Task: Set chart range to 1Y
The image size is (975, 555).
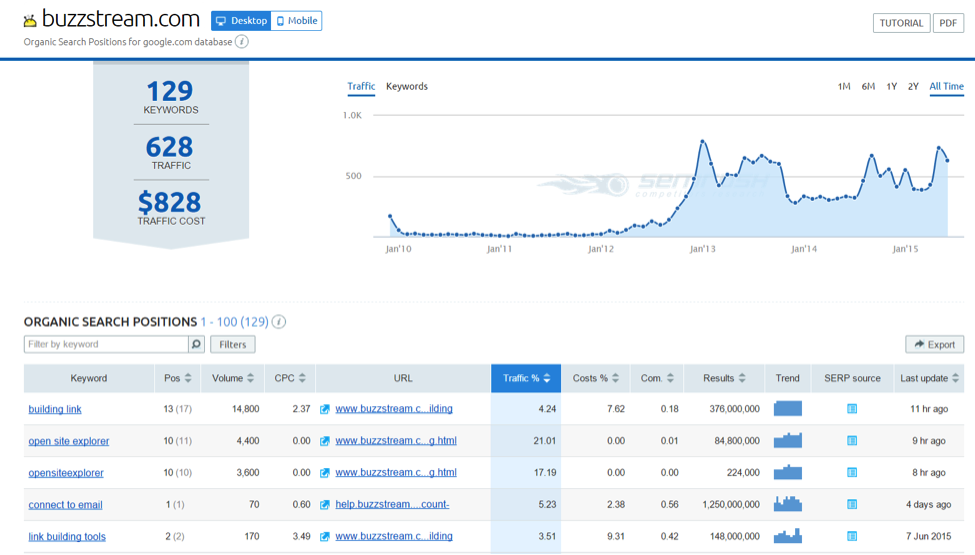Action: pyautogui.click(x=892, y=86)
